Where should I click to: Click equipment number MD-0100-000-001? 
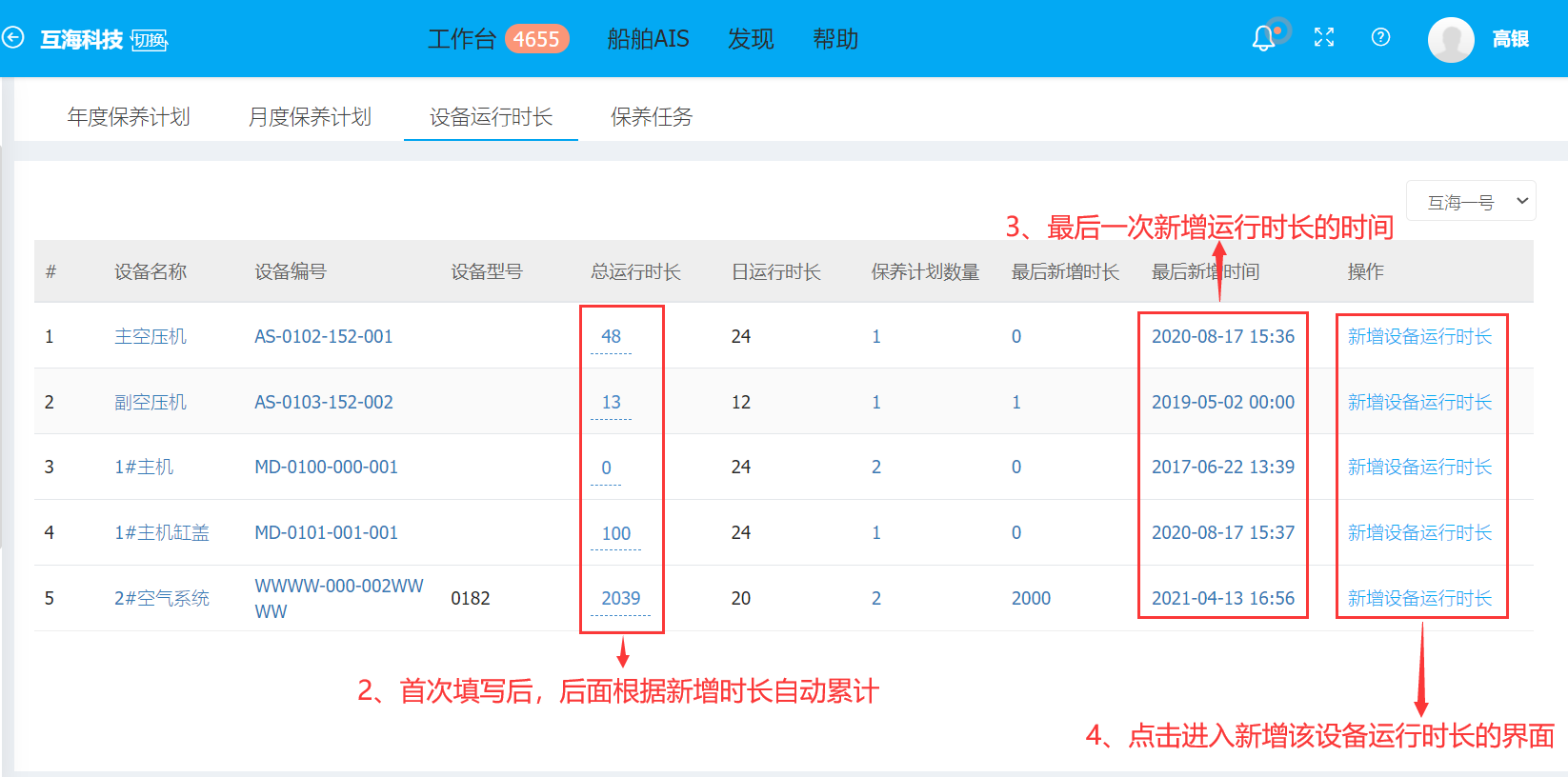click(326, 467)
